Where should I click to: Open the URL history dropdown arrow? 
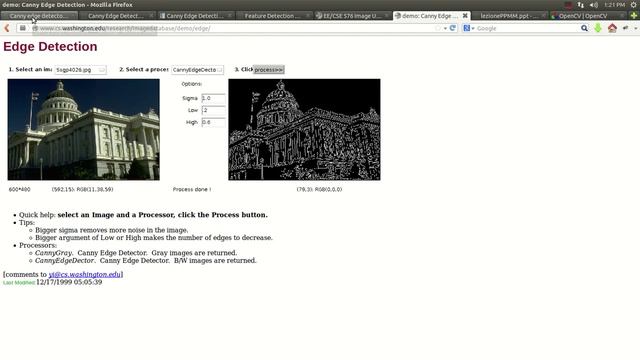coord(445,29)
